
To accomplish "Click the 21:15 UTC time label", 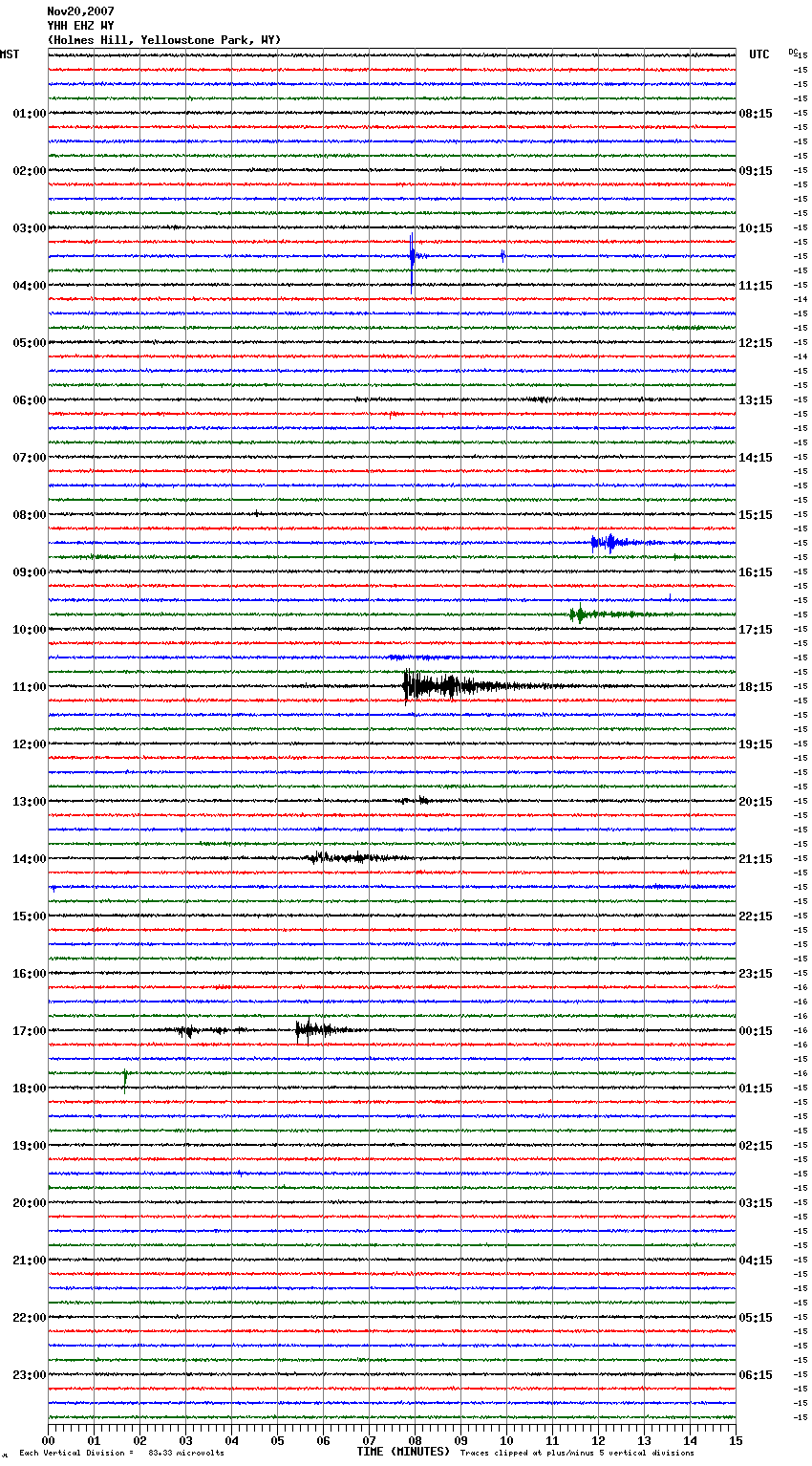I will click(756, 859).
